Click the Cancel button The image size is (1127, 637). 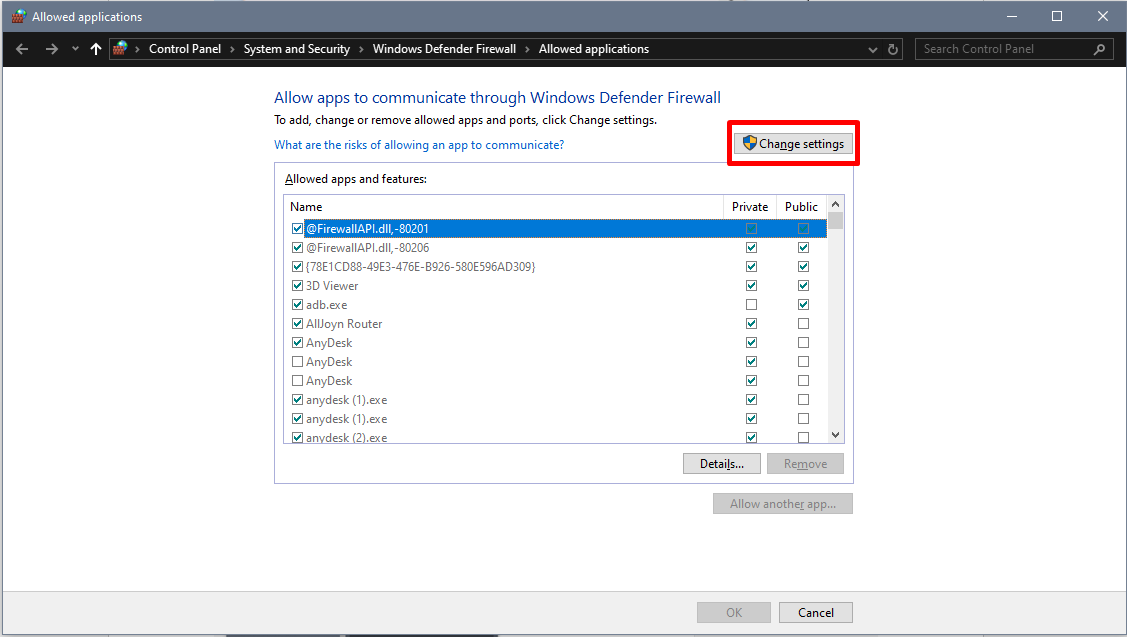tap(816, 613)
